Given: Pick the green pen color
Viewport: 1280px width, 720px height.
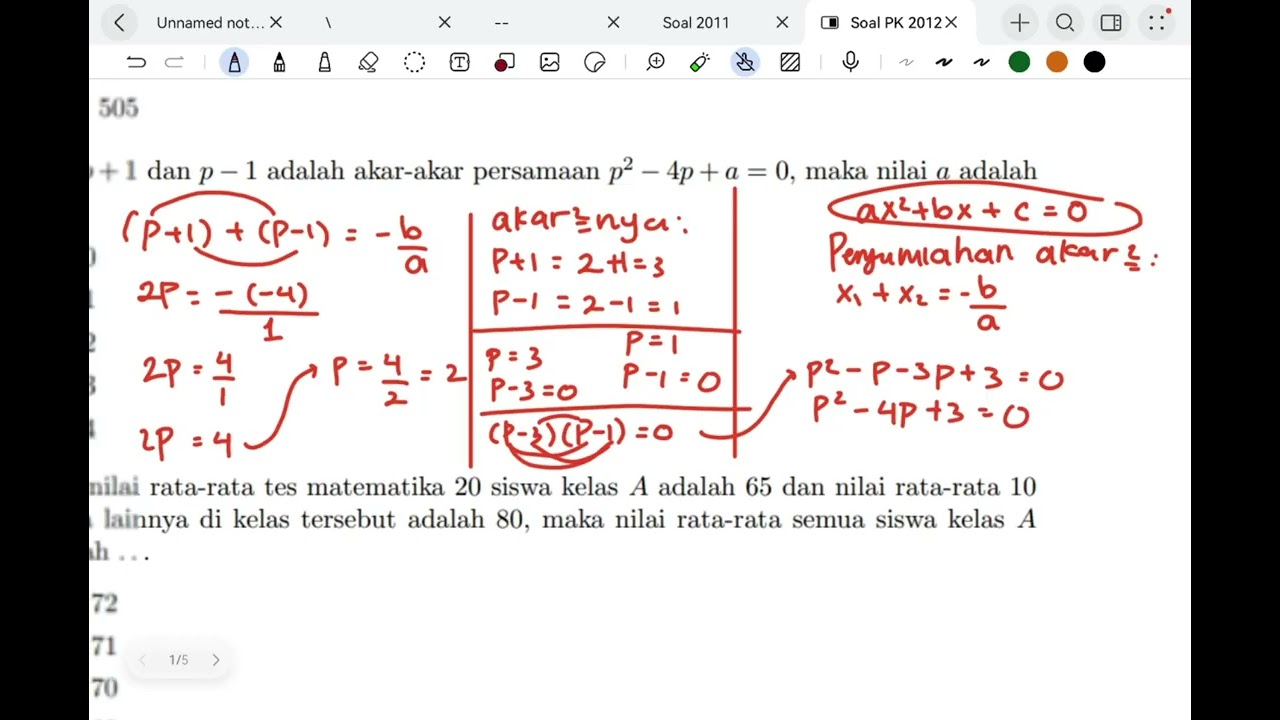Looking at the screenshot, I should click(x=1019, y=62).
